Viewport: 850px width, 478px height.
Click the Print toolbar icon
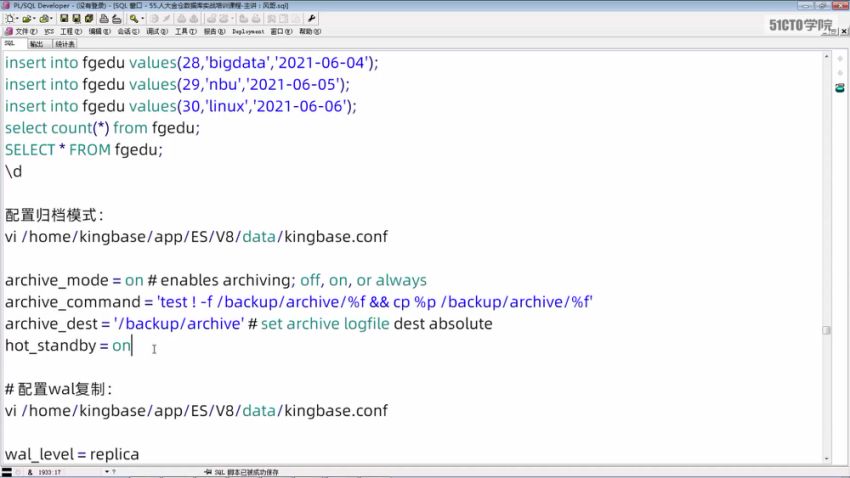click(104, 18)
